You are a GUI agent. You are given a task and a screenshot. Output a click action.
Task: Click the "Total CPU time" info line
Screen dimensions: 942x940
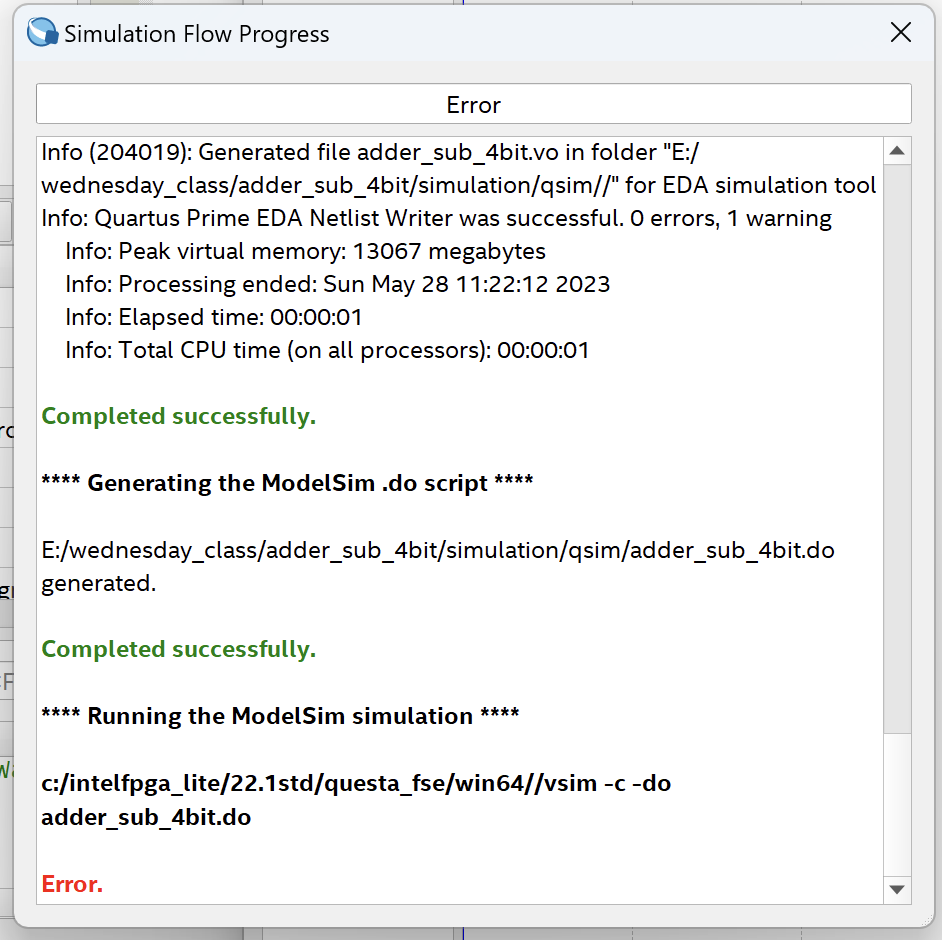[327, 350]
